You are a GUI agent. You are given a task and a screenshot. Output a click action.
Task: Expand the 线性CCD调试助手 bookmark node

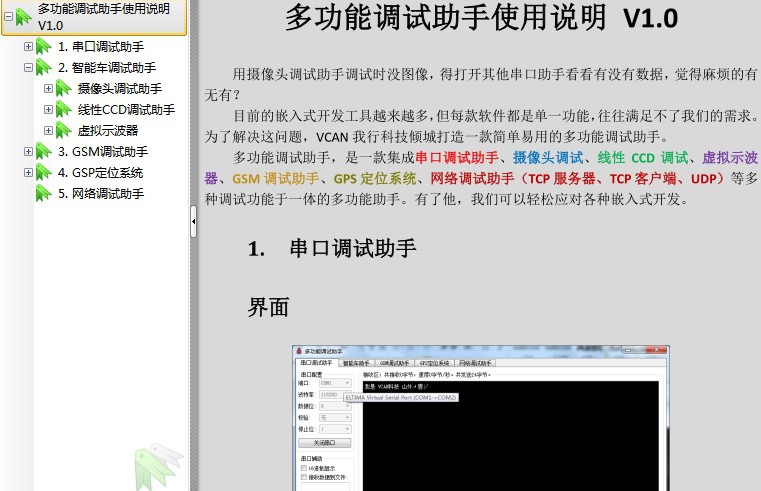tap(48, 110)
